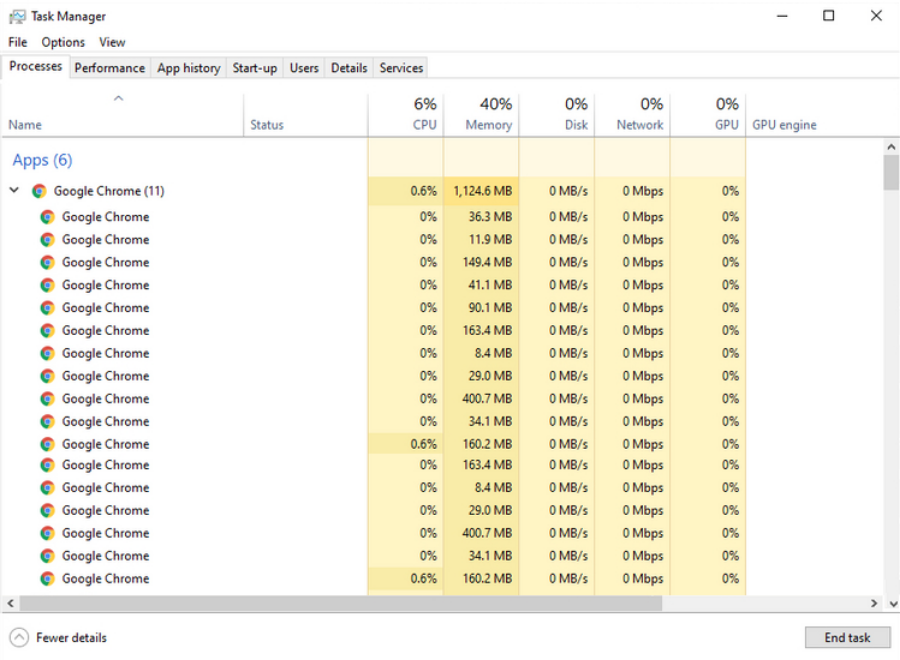This screenshot has height=660, width=900.
Task: Open the File menu
Action: [x=18, y=42]
